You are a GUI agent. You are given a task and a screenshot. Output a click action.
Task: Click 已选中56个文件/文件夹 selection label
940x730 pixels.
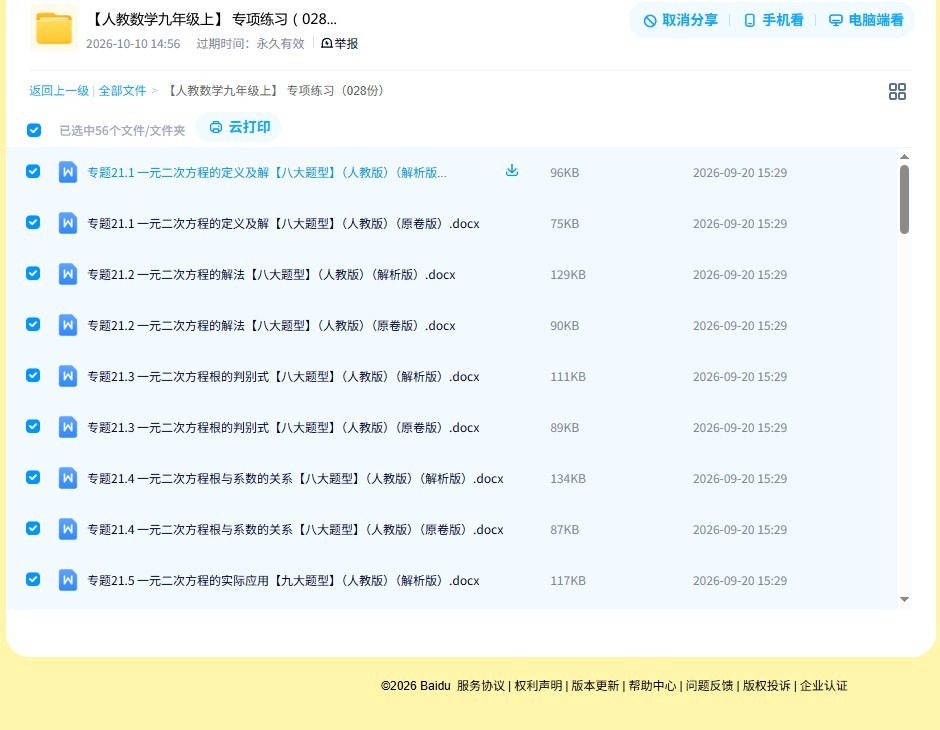pos(122,131)
